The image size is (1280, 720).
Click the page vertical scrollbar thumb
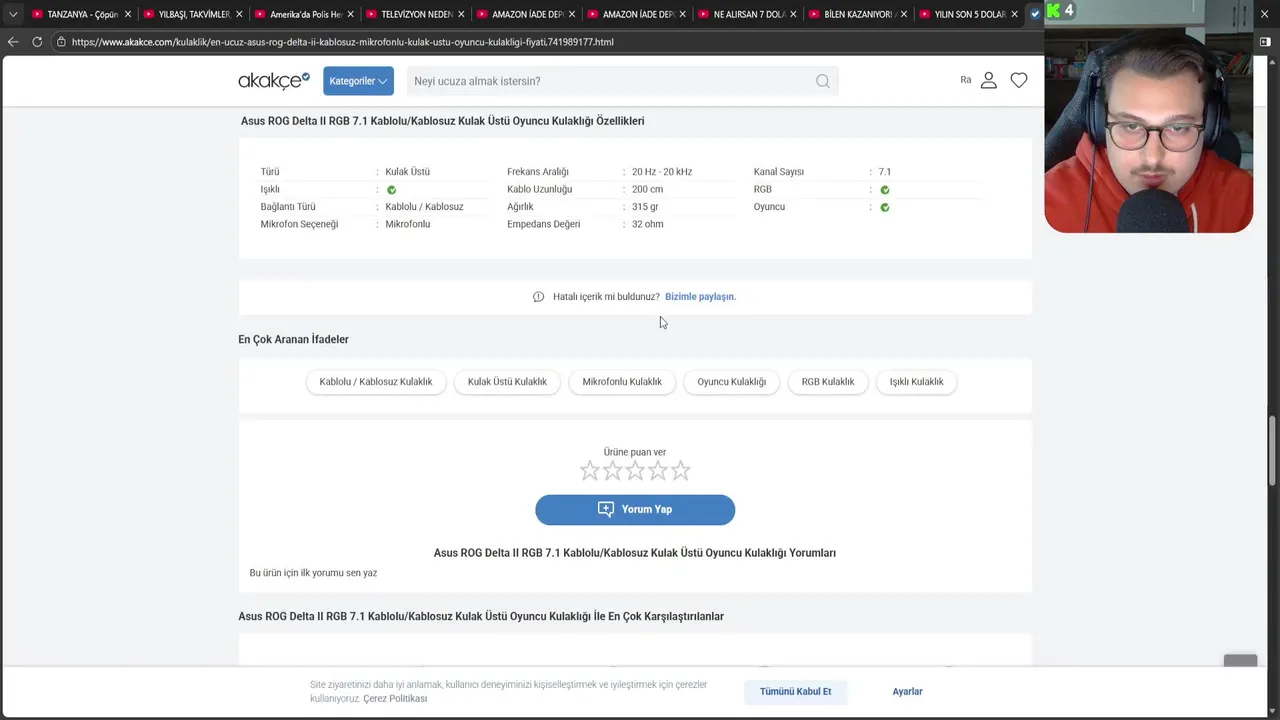(1273, 449)
